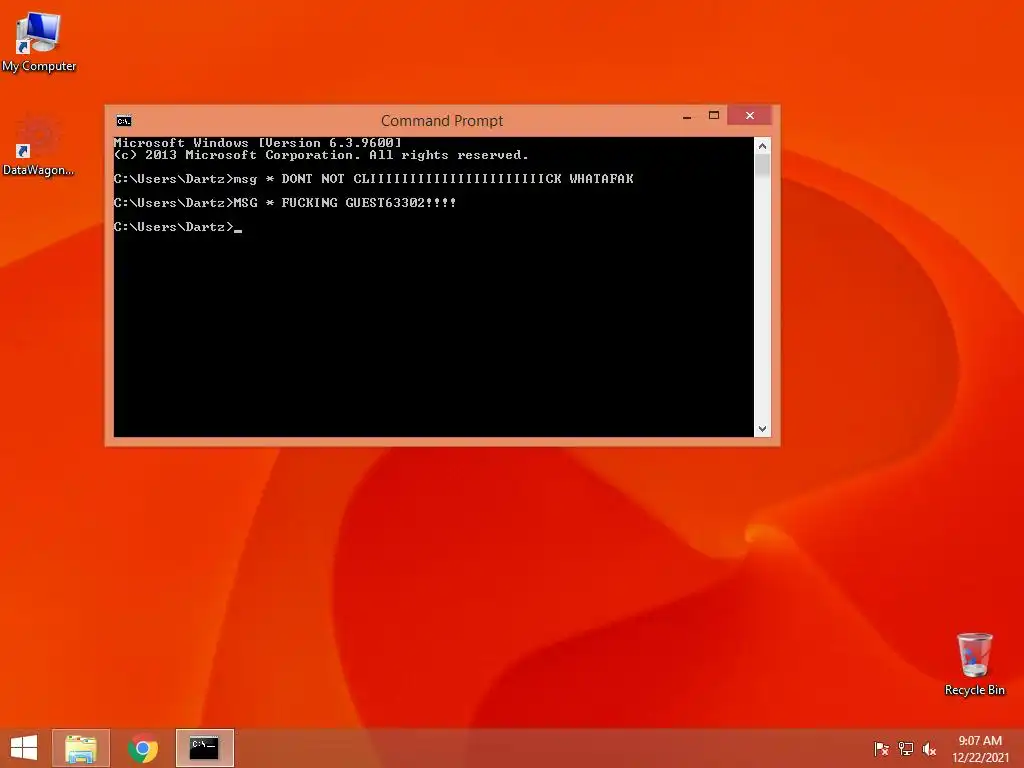Maximize the Command Prompt window
1024x768 pixels.
click(x=714, y=116)
